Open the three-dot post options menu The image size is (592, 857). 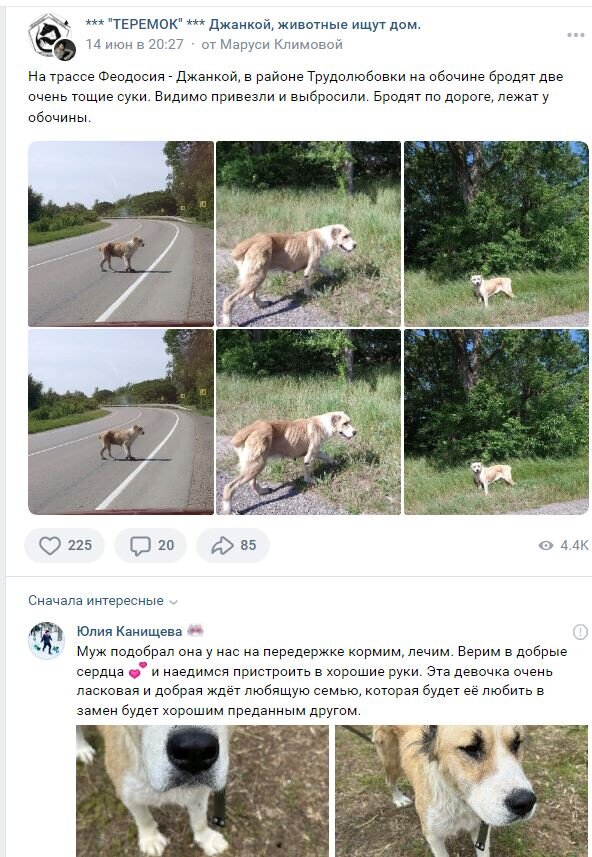[575, 35]
